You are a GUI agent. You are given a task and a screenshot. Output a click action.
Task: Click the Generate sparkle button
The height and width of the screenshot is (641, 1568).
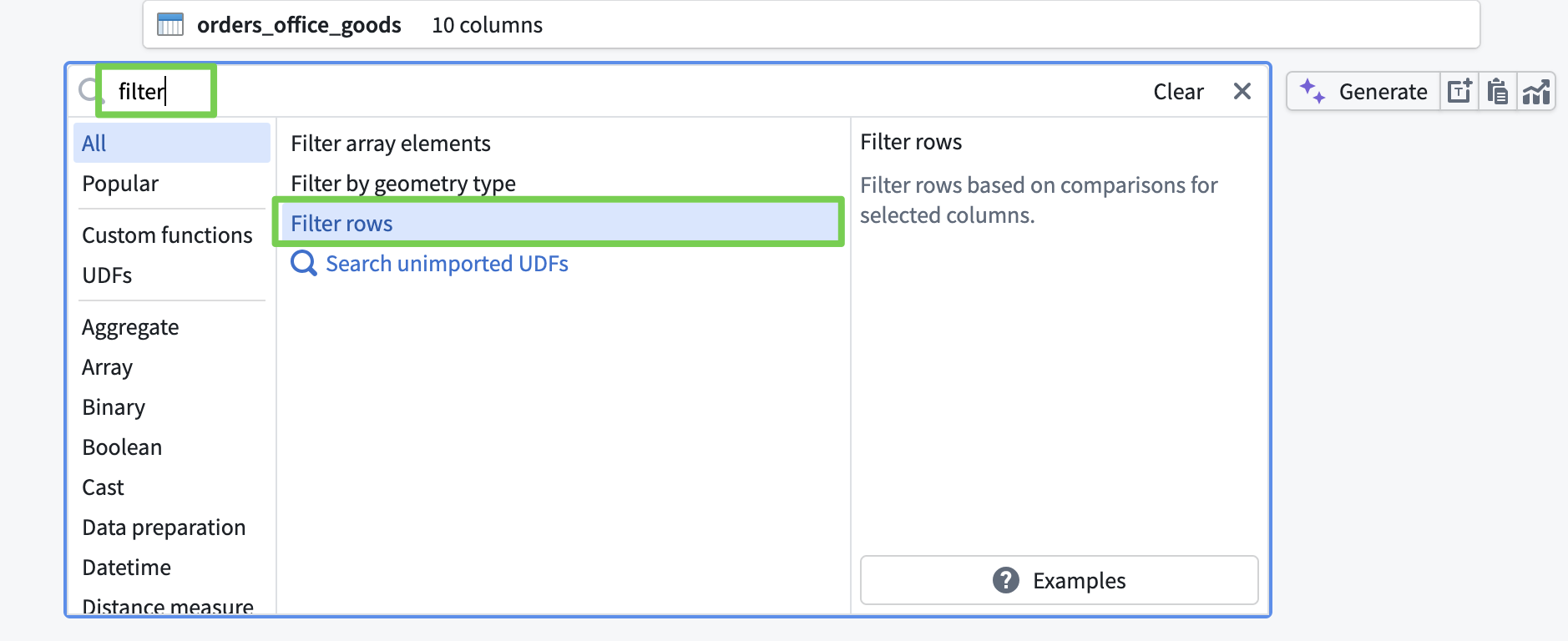[1363, 91]
